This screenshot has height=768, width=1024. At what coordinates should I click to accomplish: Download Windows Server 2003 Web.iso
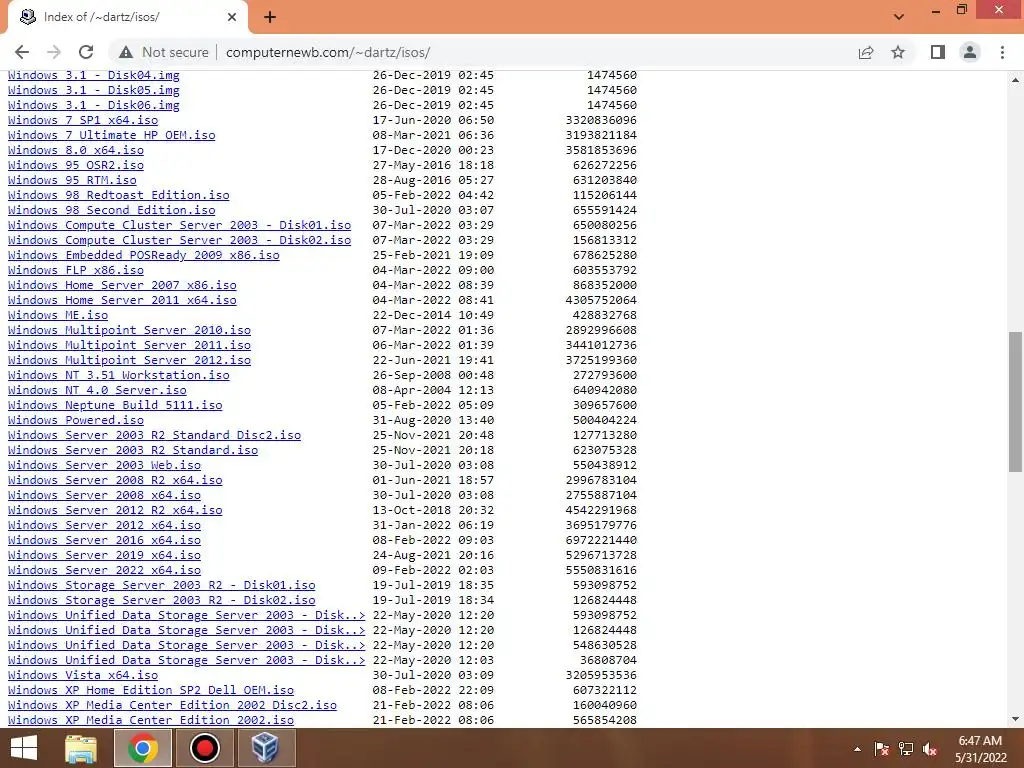click(x=104, y=466)
